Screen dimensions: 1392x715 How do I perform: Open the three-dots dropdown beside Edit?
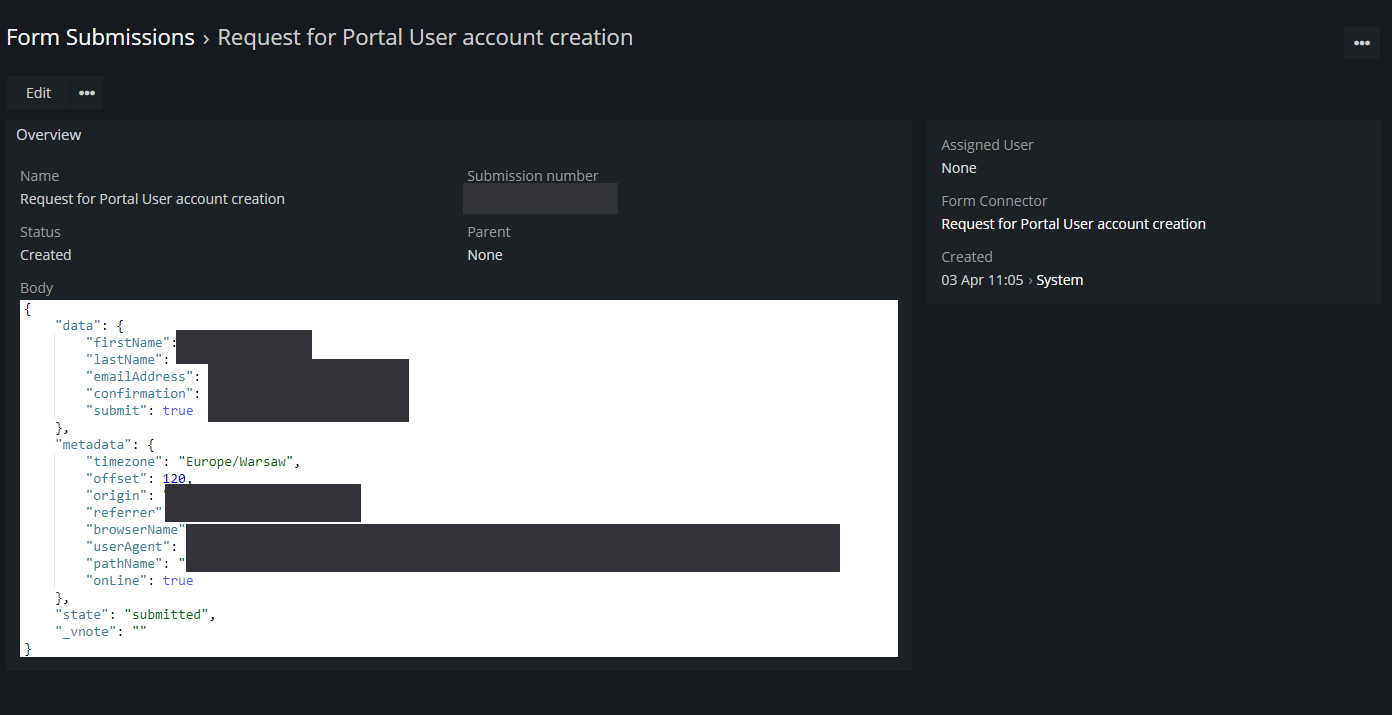click(x=87, y=93)
